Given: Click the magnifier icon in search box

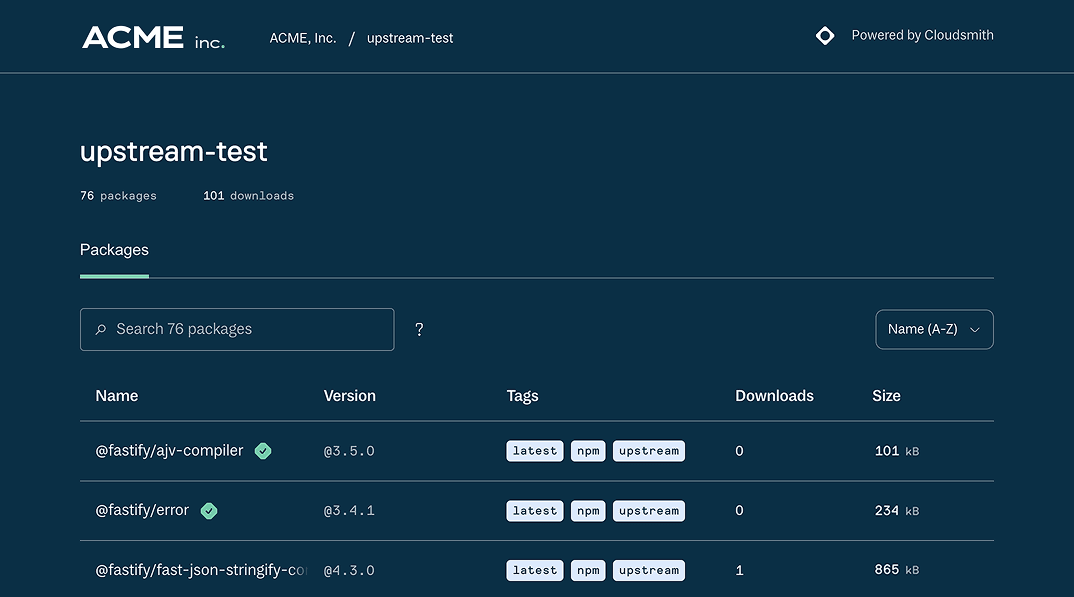Looking at the screenshot, I should point(101,329).
